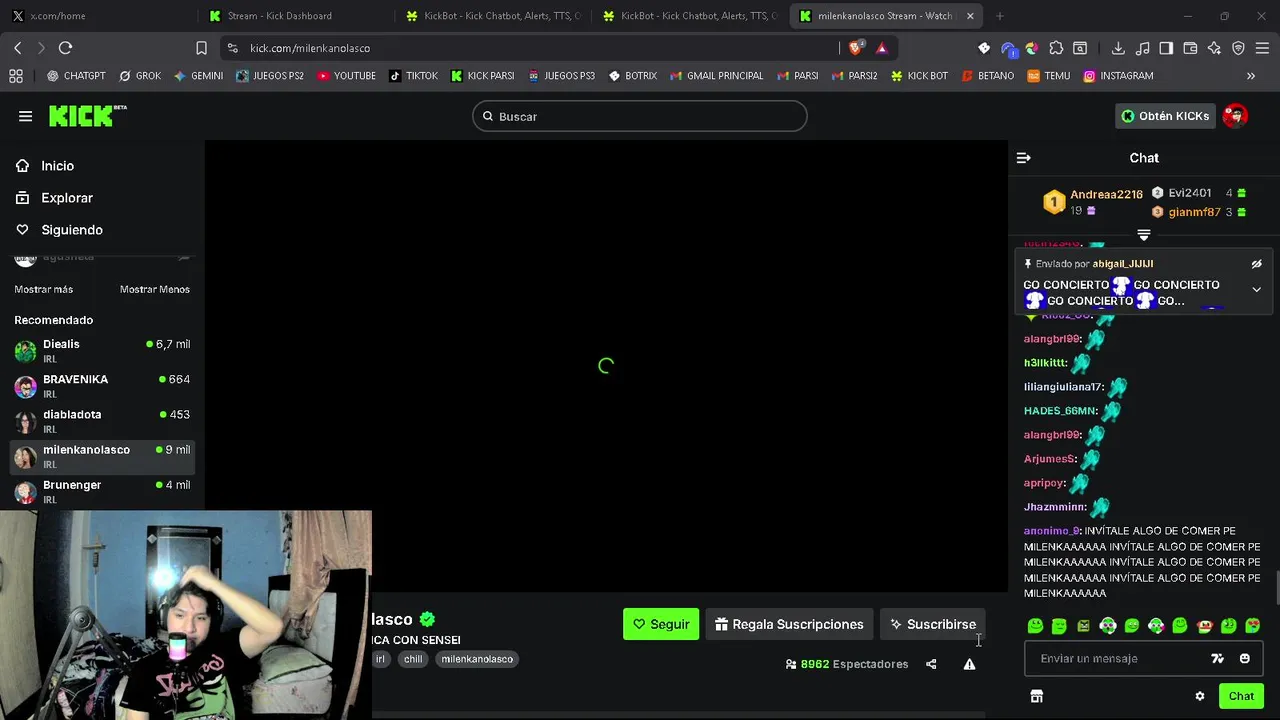1280x720 pixels.
Task: Select the first green smiling emote
Action: (x=1035, y=626)
